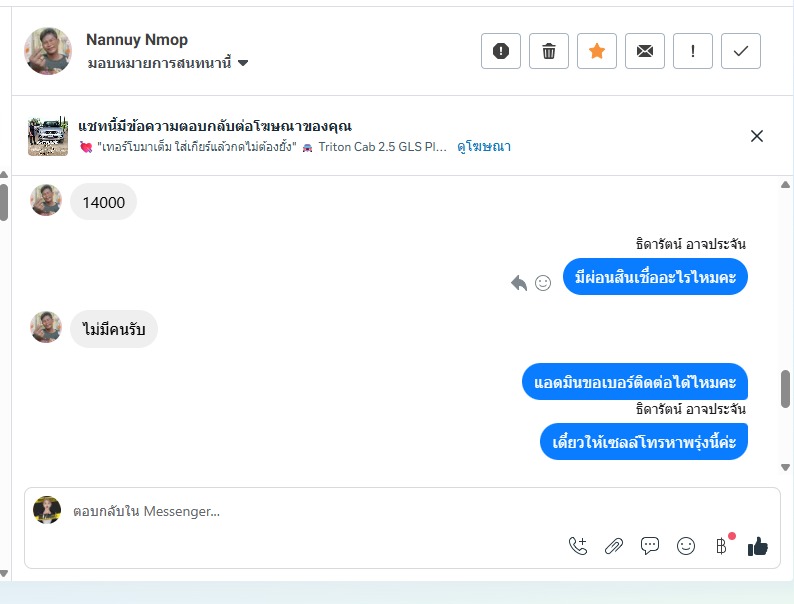Viewport: 794px width, 604px height.
Task: Click the spam report exclamation icon
Action: click(x=501, y=51)
